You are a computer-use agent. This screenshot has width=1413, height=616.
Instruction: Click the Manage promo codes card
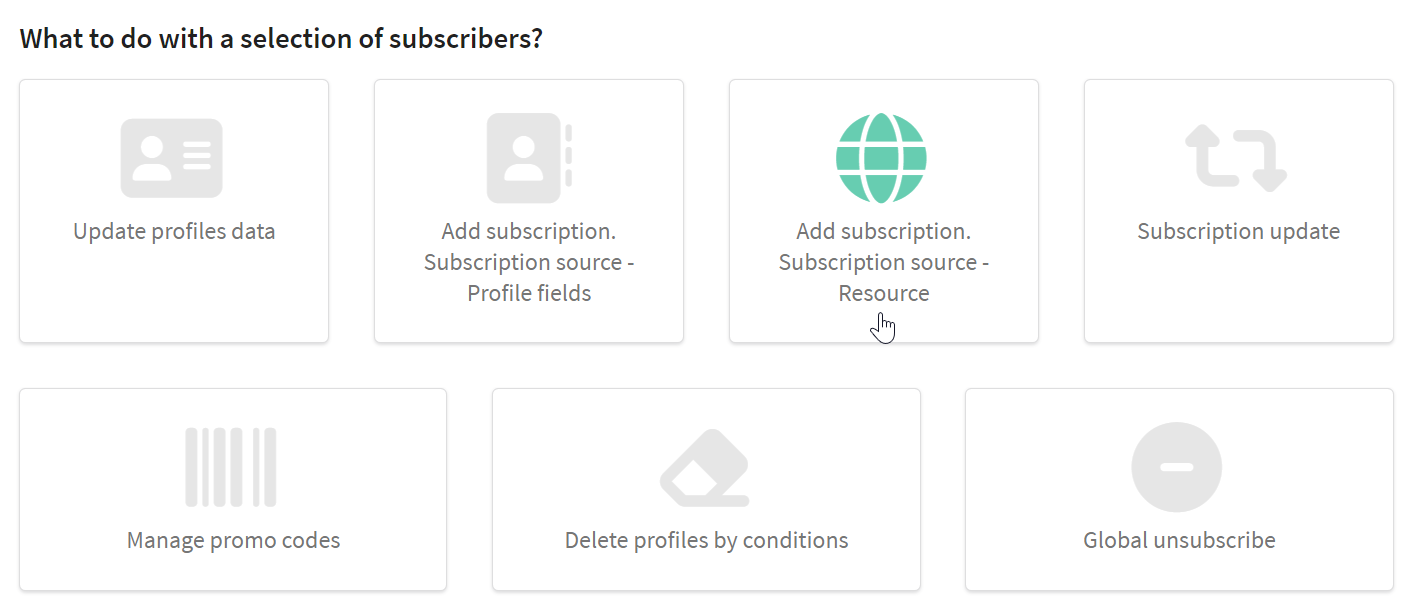[233, 489]
